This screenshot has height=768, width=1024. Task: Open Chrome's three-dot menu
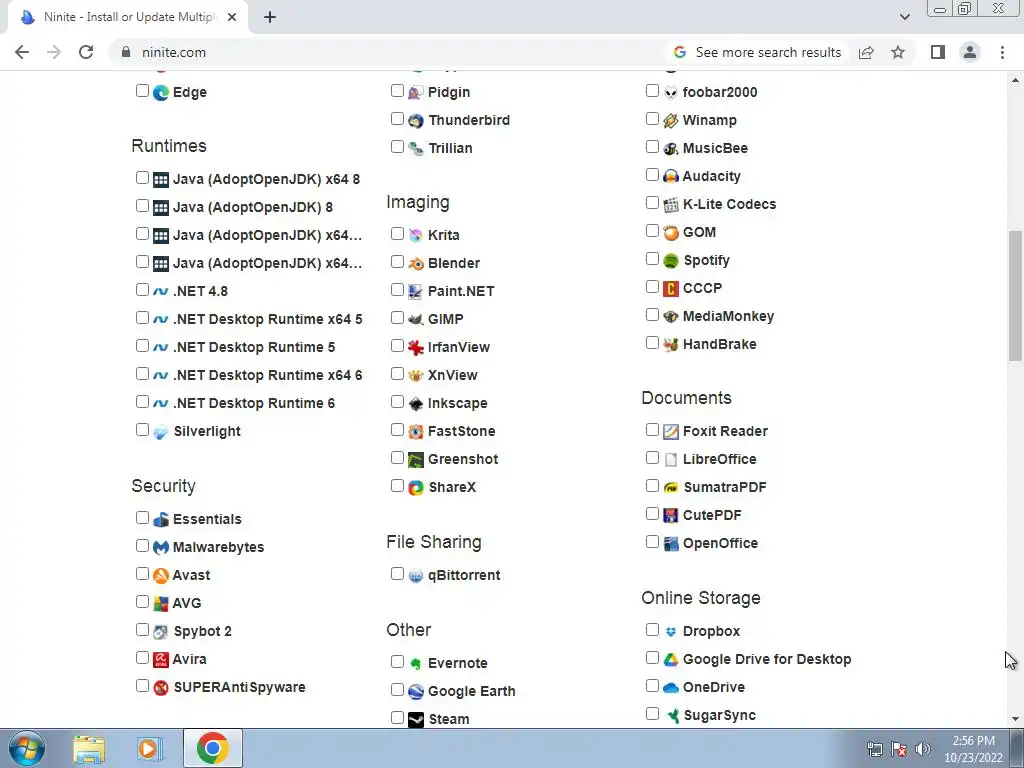1002,52
